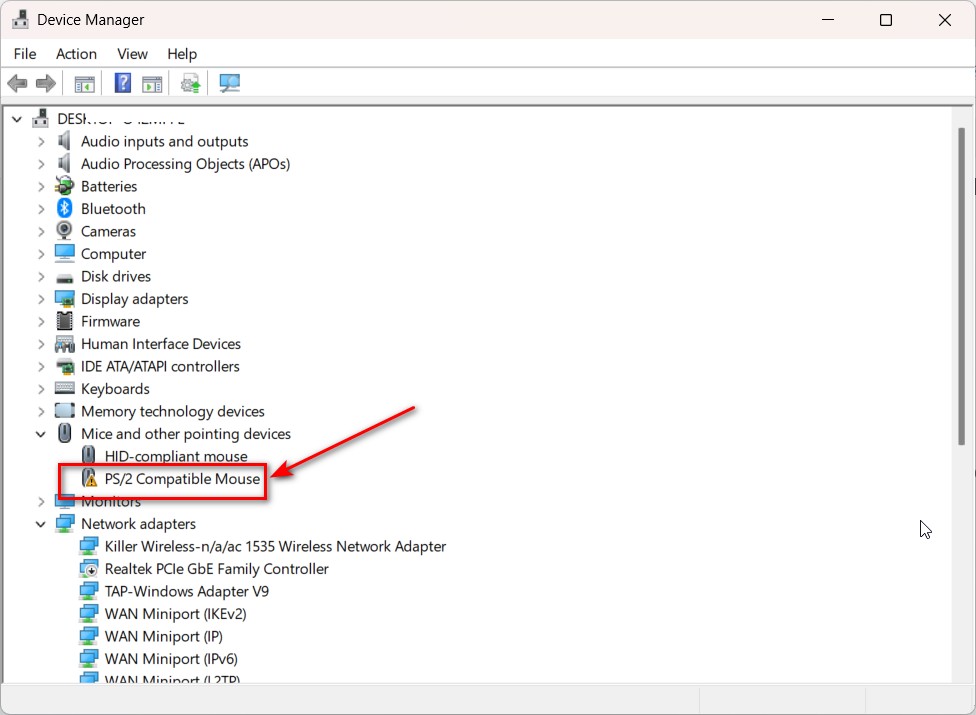Click the vertical scrollbar thumb
976x715 pixels.
pos(962,286)
